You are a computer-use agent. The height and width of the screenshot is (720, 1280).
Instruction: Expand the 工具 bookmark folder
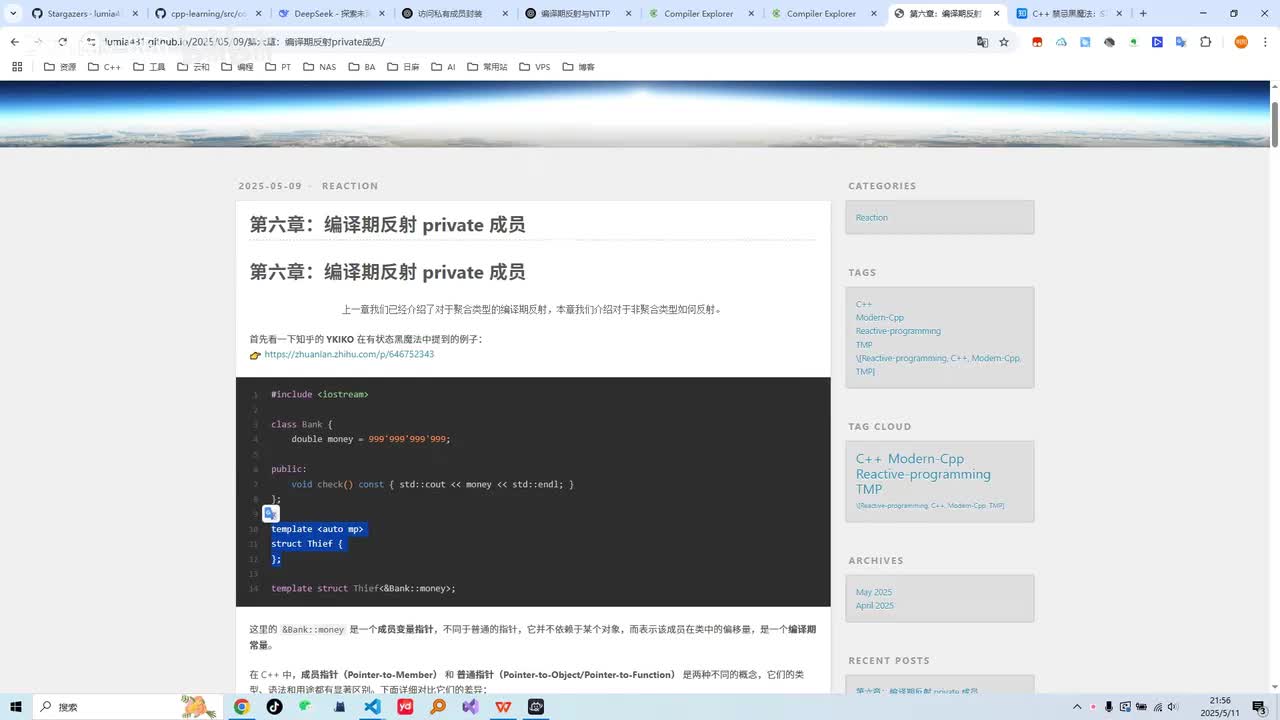pos(149,67)
